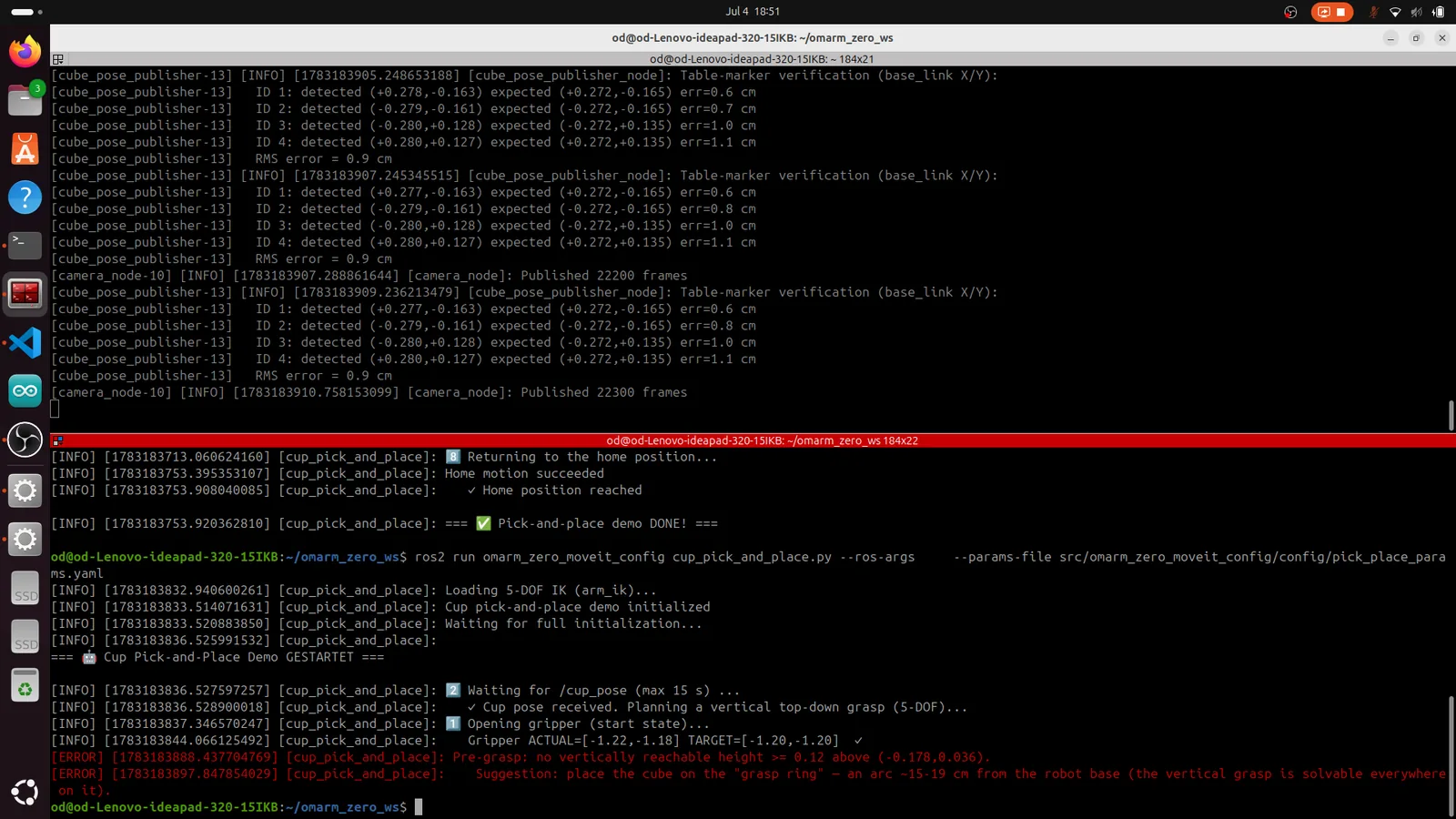Viewport: 1456px width, 819px height.
Task: Open the Files manager in dock
Action: (x=25, y=99)
